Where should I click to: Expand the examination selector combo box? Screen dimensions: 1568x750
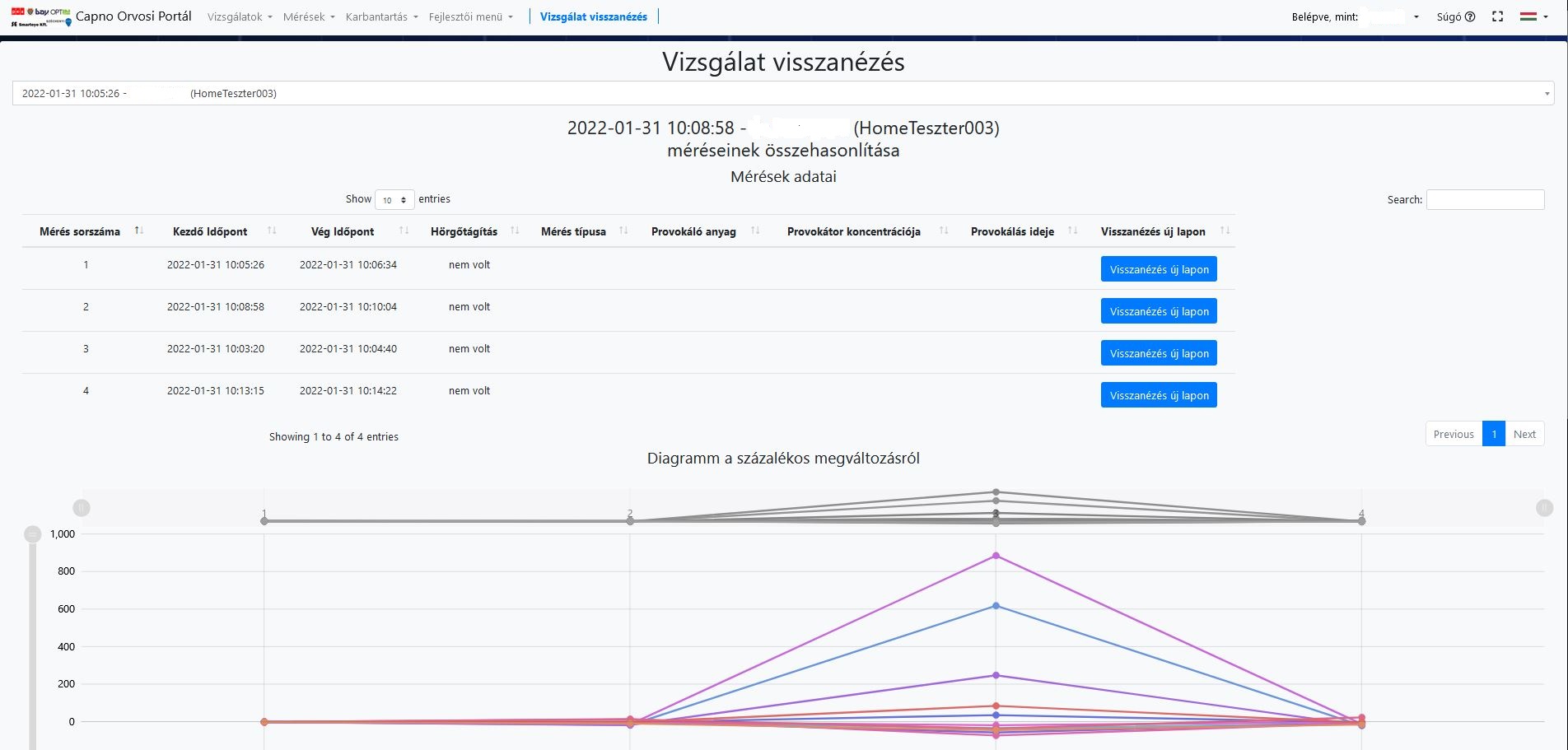(x=782, y=93)
